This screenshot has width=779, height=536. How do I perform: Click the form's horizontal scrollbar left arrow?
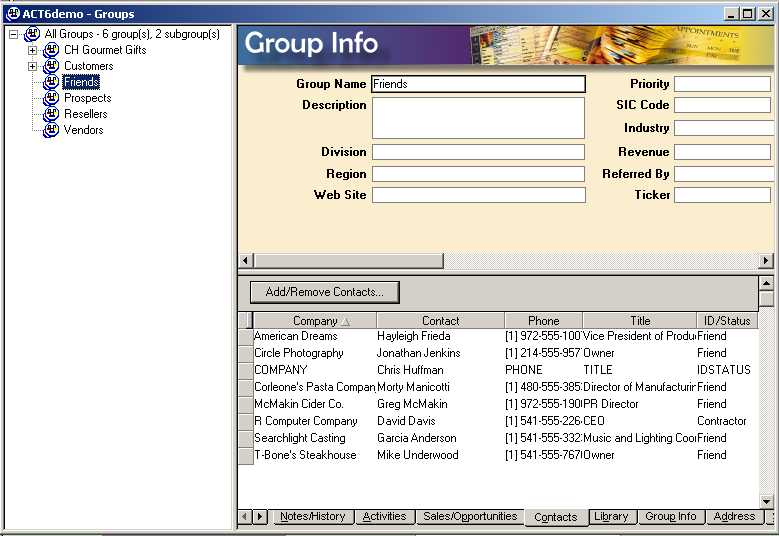pos(245,260)
